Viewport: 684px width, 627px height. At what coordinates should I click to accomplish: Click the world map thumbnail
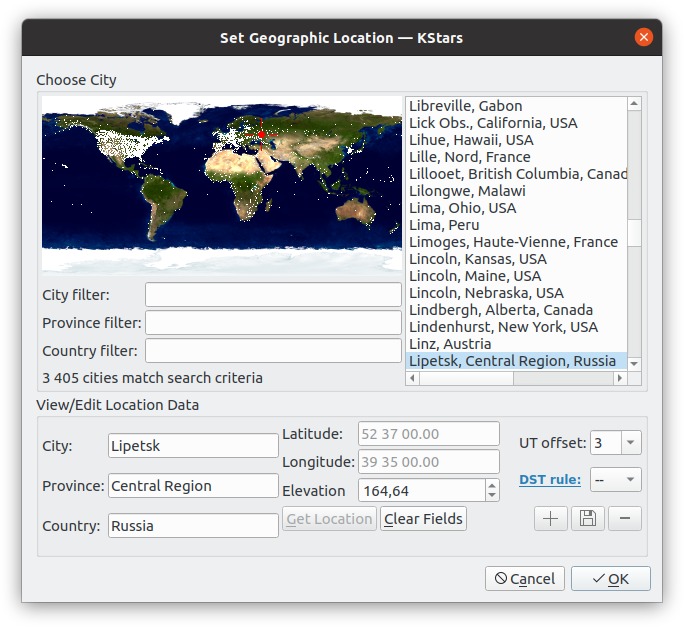222,185
